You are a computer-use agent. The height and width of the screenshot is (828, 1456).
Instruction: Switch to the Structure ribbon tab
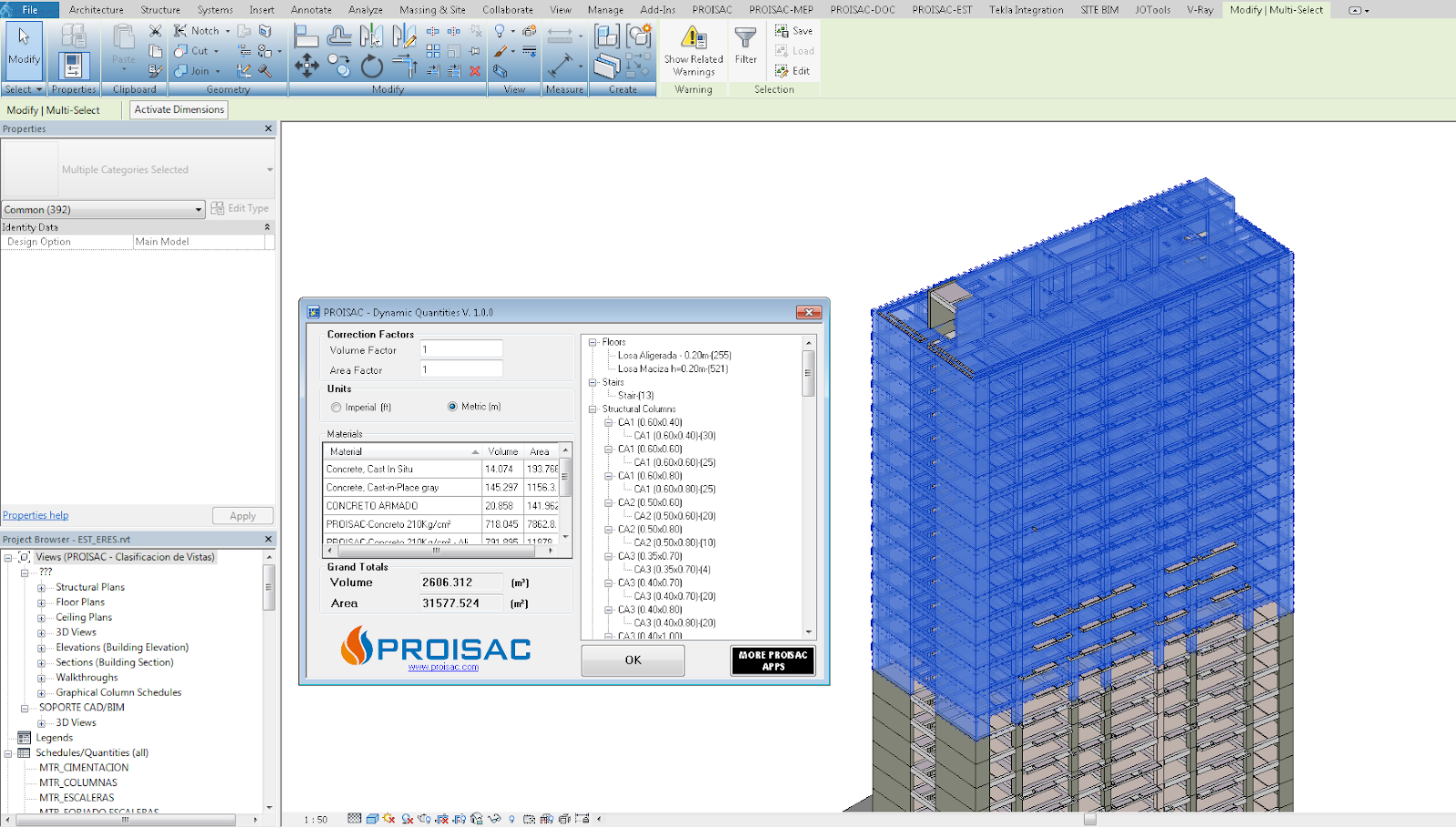[160, 10]
